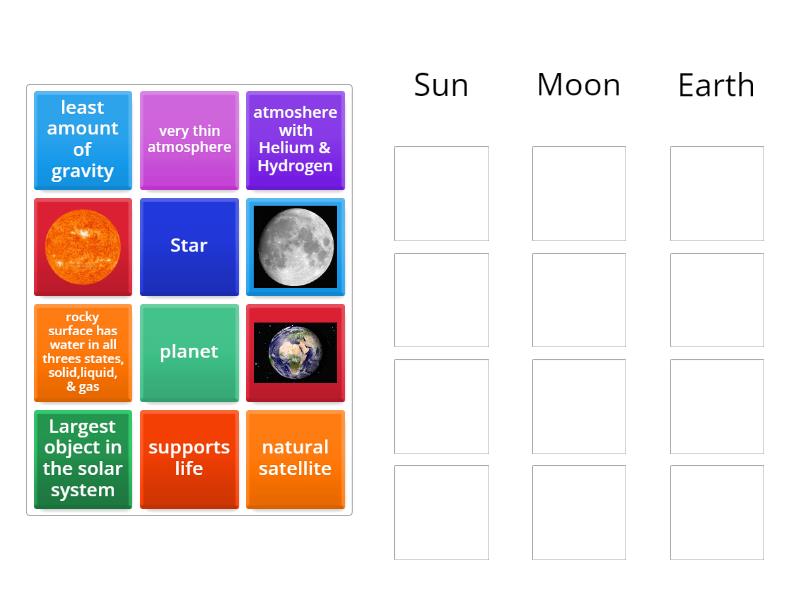
Task: Click 'Largest object in the solar system' tile
Action: pos(82,458)
